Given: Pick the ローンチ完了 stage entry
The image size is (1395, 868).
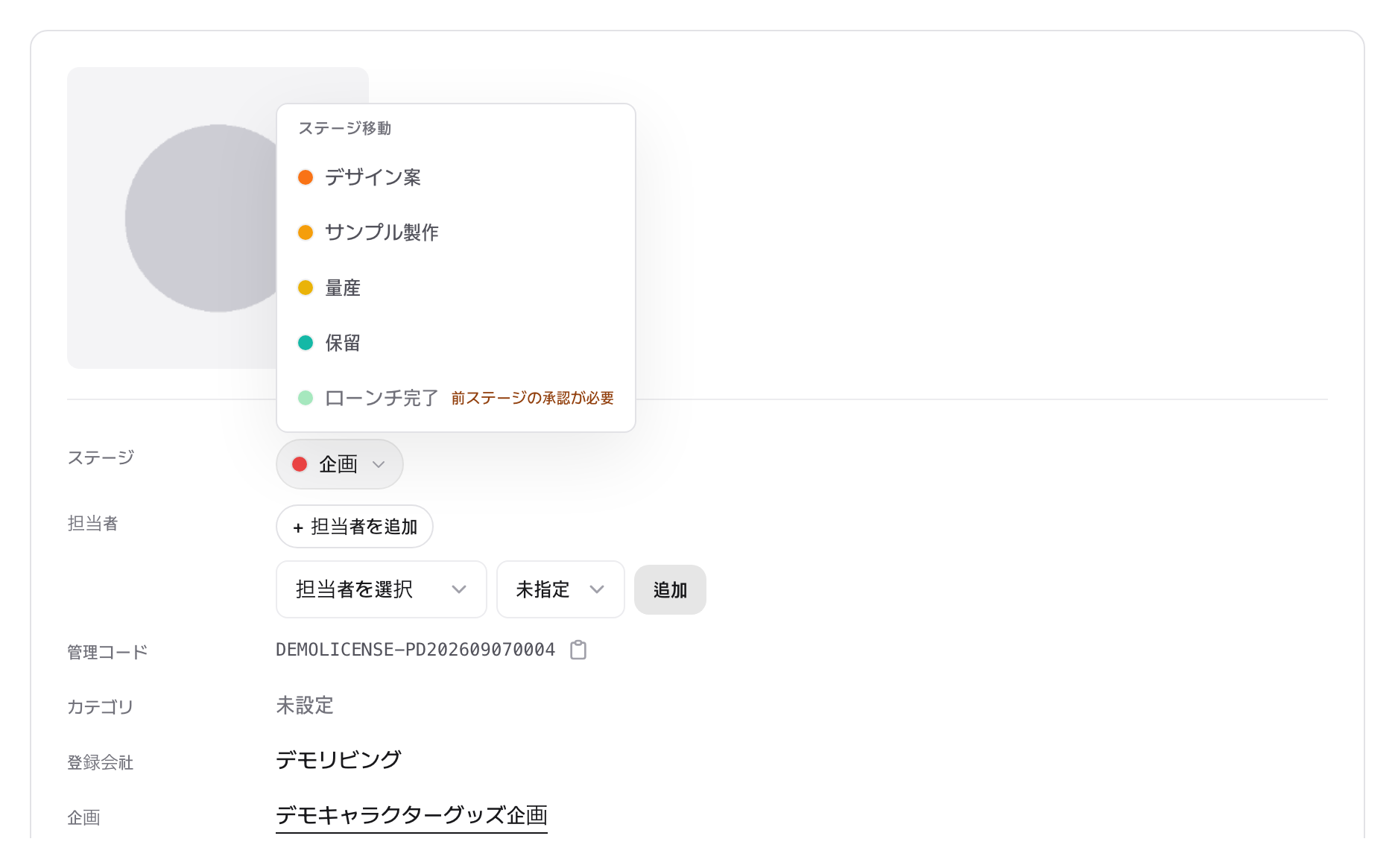Looking at the screenshot, I should click(456, 398).
